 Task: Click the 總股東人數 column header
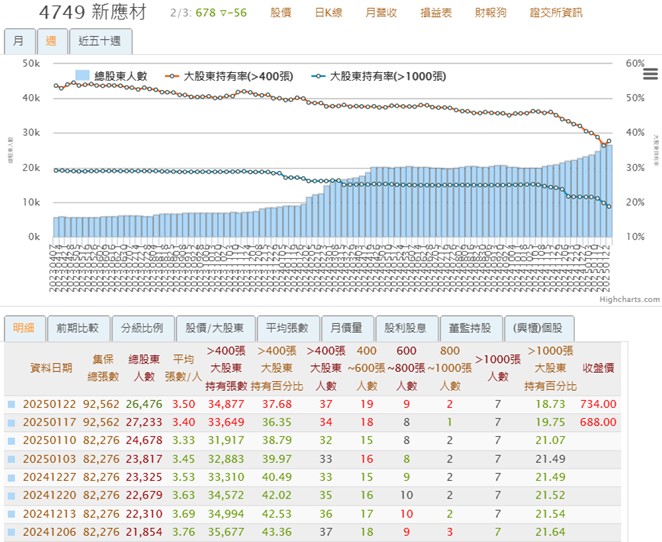coord(144,368)
